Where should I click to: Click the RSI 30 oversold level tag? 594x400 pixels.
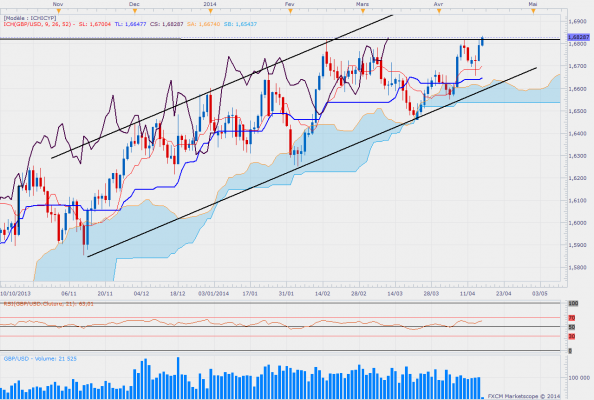pyautogui.click(x=572, y=336)
